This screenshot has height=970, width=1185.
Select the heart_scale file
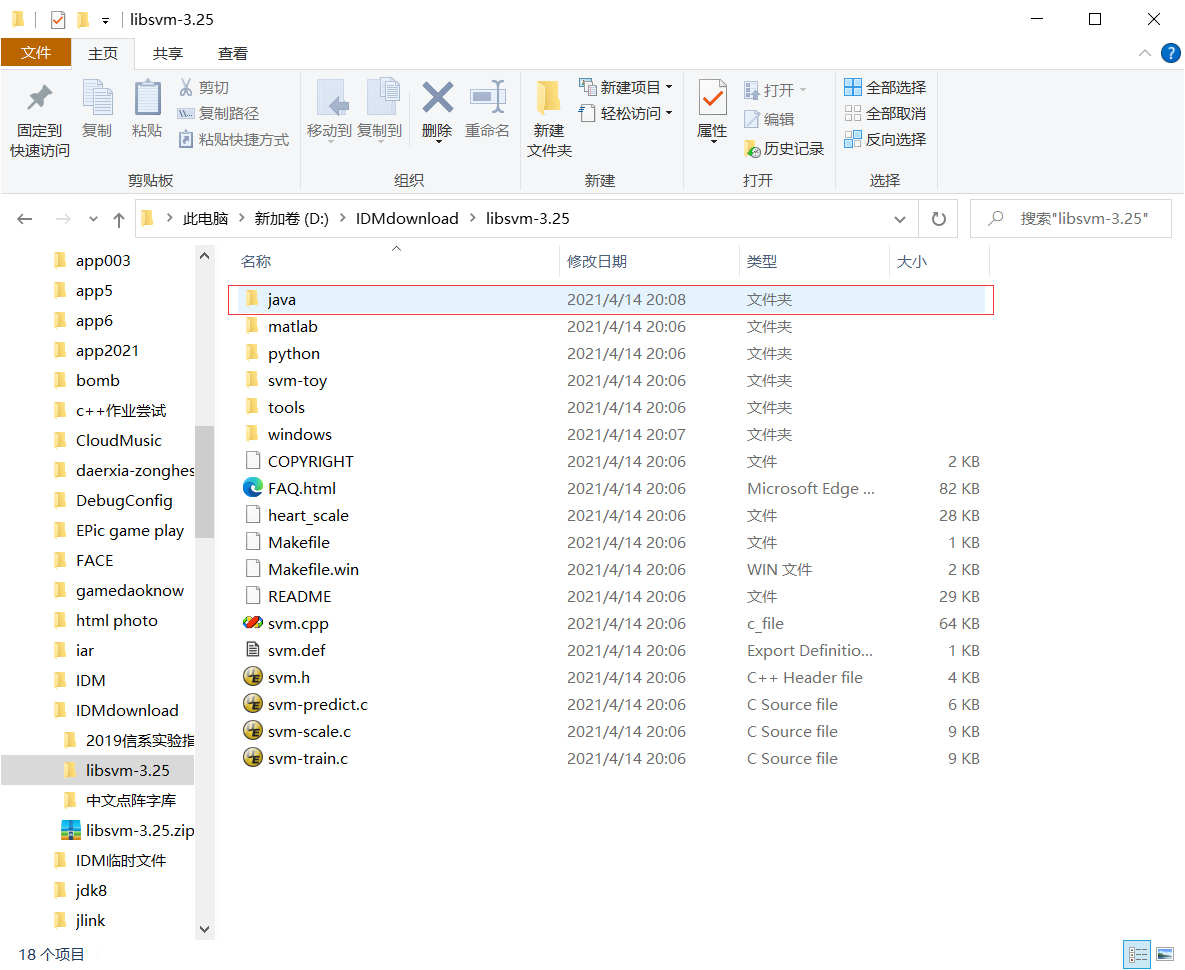pyautogui.click(x=308, y=516)
